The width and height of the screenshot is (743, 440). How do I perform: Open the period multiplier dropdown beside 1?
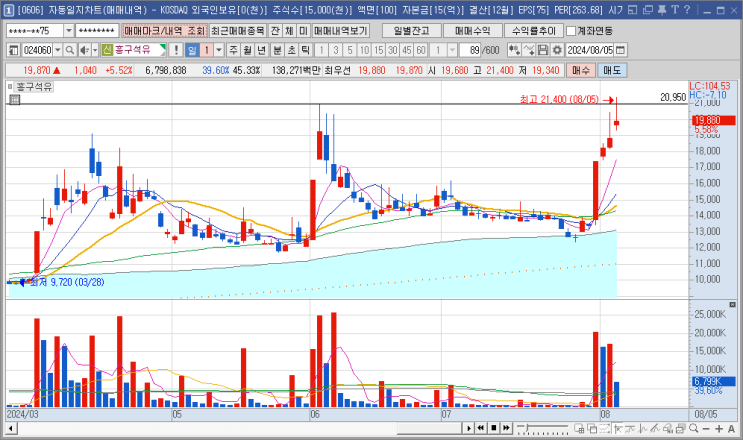click(x=219, y=50)
